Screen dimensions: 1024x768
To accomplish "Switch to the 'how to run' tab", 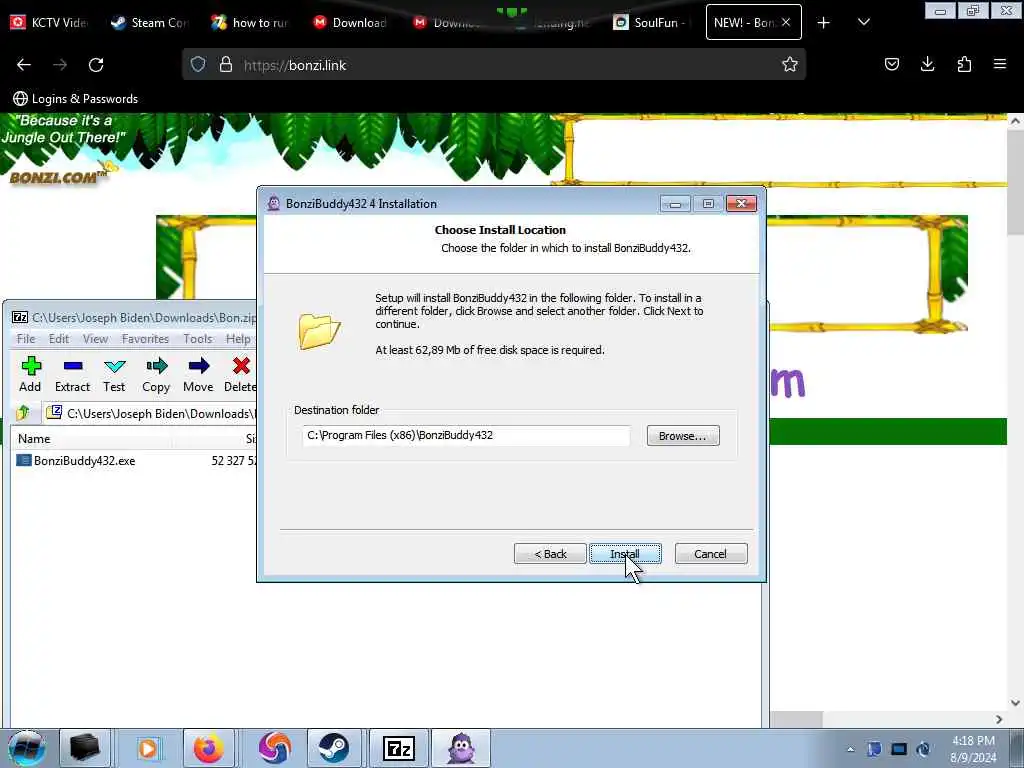I will point(250,22).
